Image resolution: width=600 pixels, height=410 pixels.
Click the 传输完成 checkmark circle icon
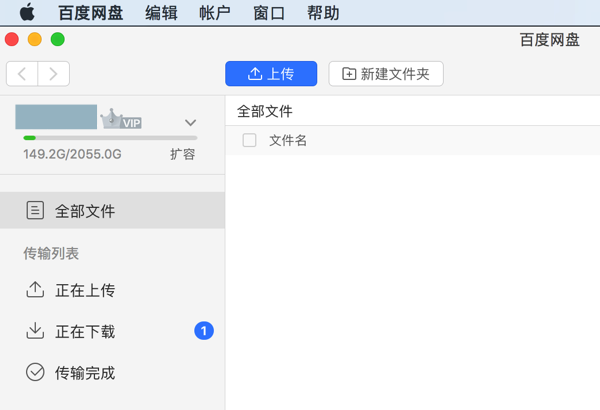pos(35,373)
